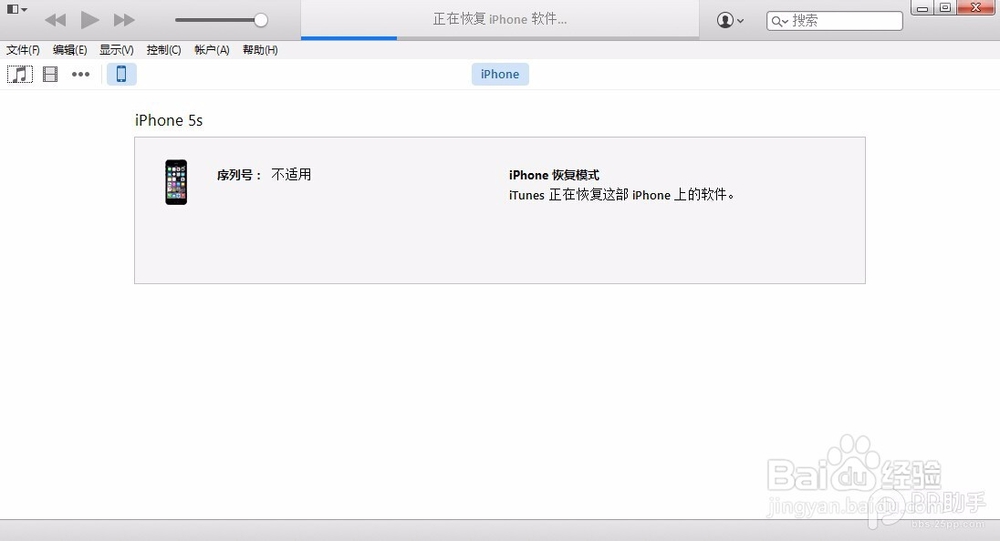Show more media types with ellipsis
Viewport: 1000px width, 541px height.
[80, 75]
